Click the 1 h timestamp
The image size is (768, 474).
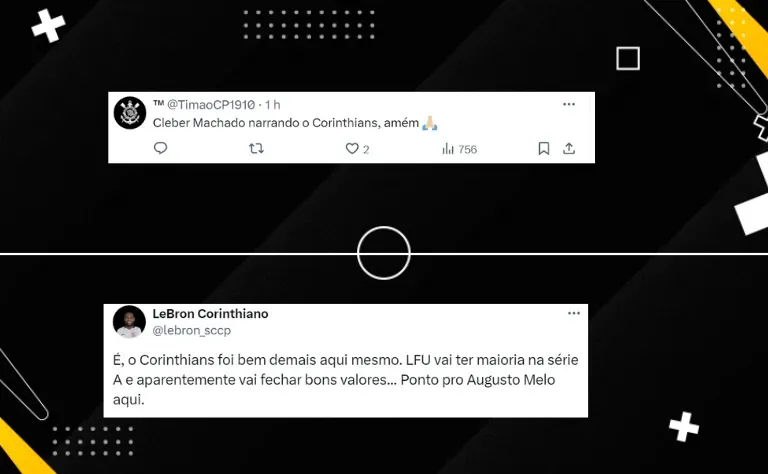coord(273,104)
